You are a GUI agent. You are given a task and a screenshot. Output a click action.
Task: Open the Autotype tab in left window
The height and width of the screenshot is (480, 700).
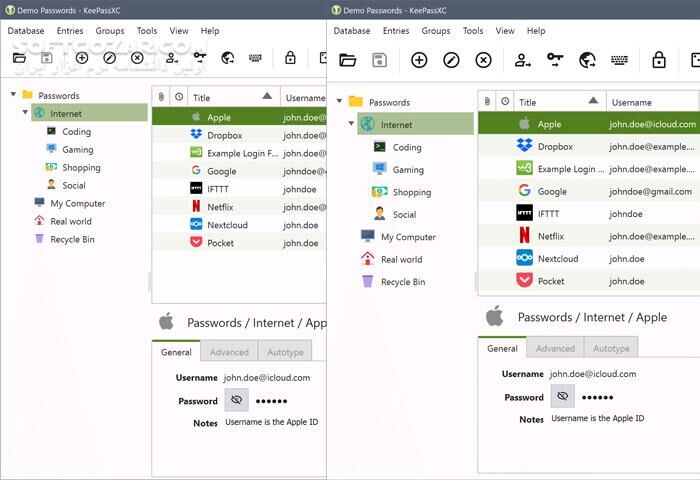[284, 352]
